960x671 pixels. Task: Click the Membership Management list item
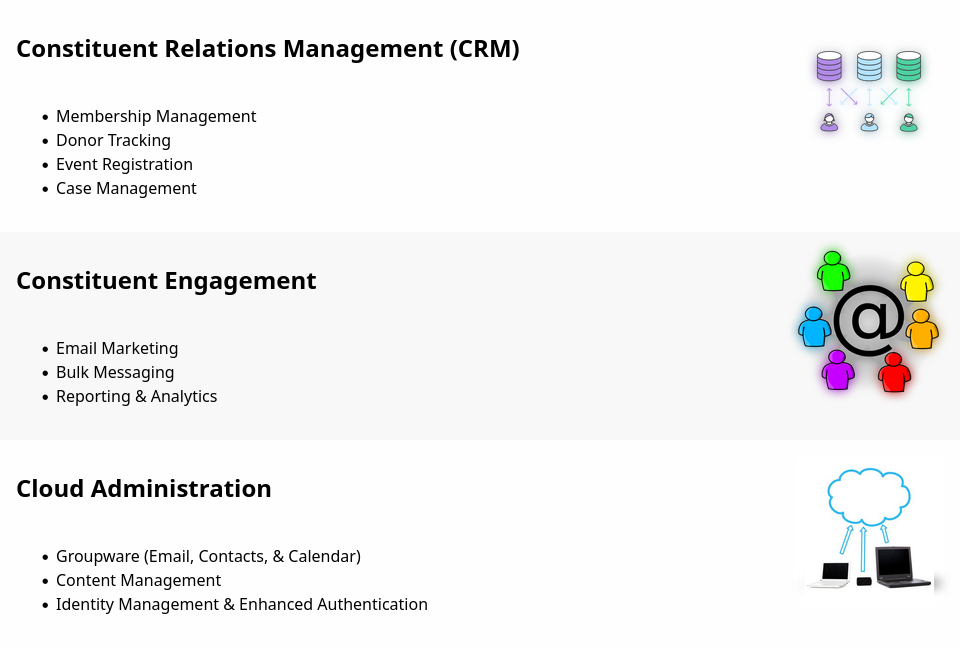point(156,116)
